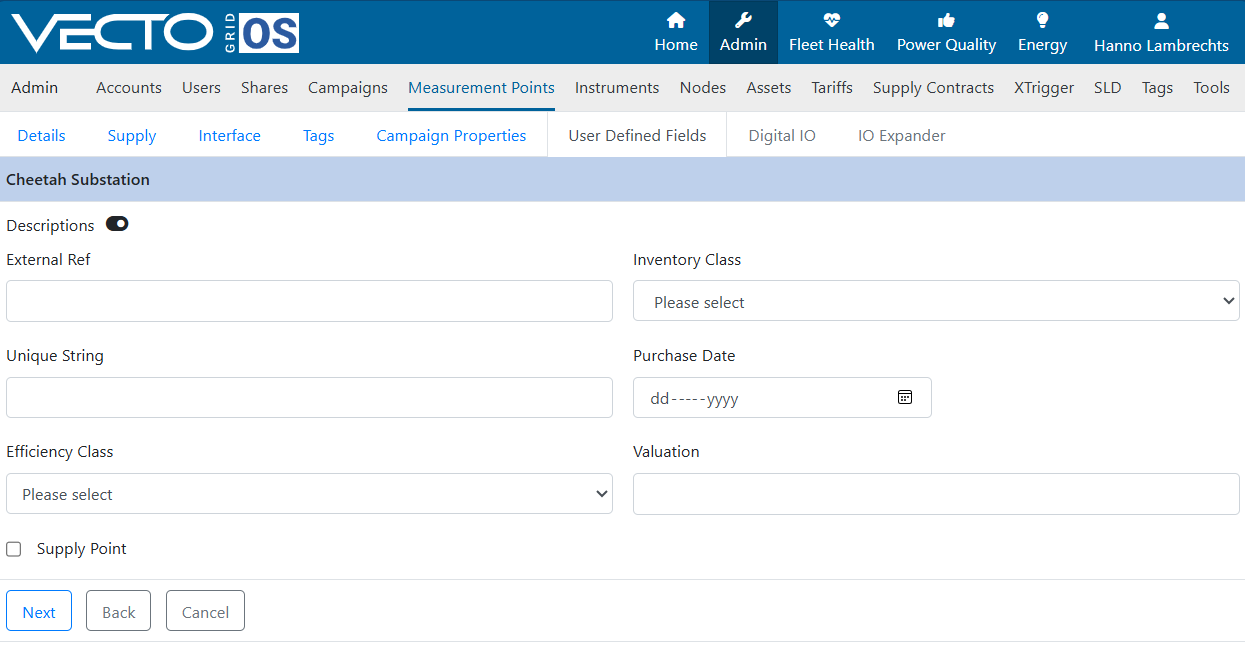
Task: Click the Supply Point label
Action: [82, 549]
